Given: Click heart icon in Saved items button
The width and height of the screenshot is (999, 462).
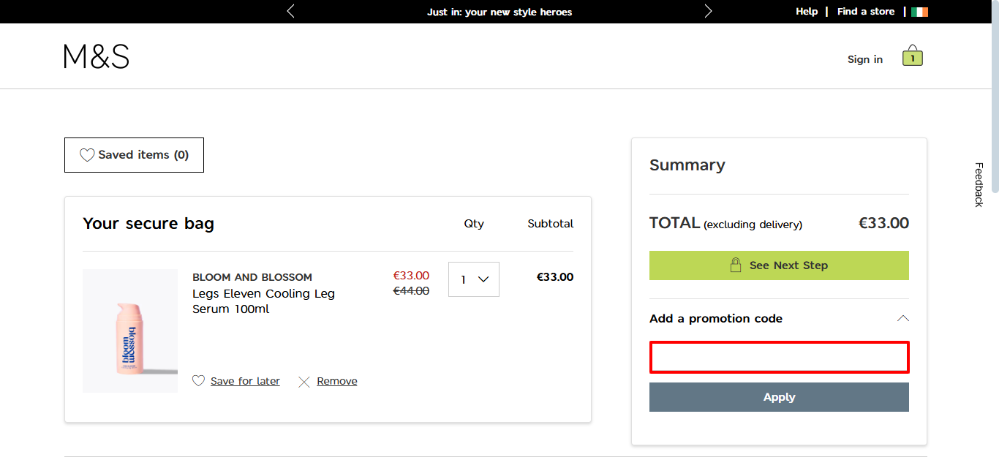Looking at the screenshot, I should tap(87, 155).
